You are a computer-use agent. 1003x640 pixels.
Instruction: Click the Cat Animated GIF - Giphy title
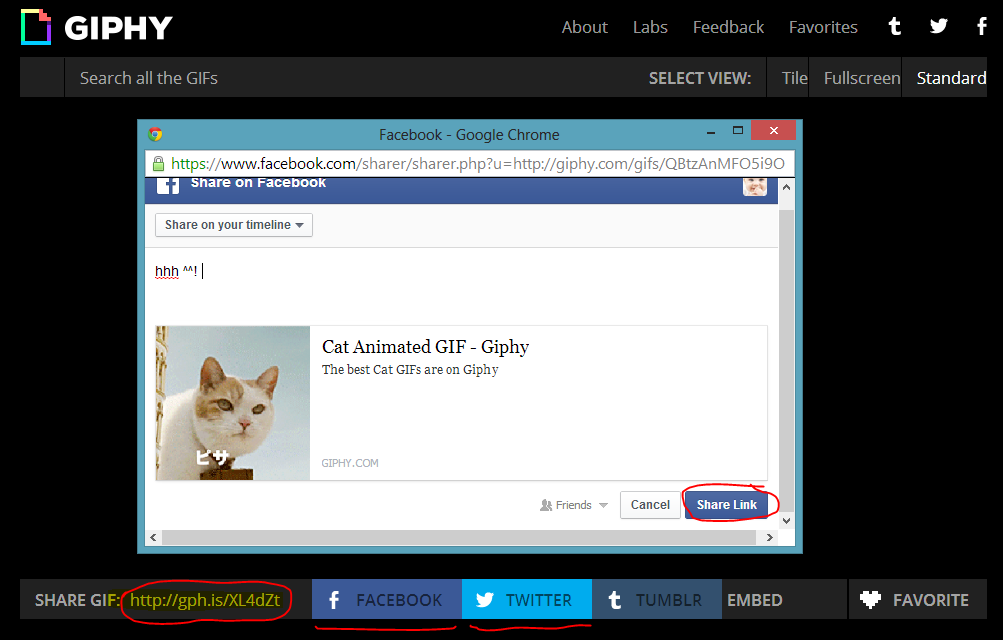[x=425, y=347]
